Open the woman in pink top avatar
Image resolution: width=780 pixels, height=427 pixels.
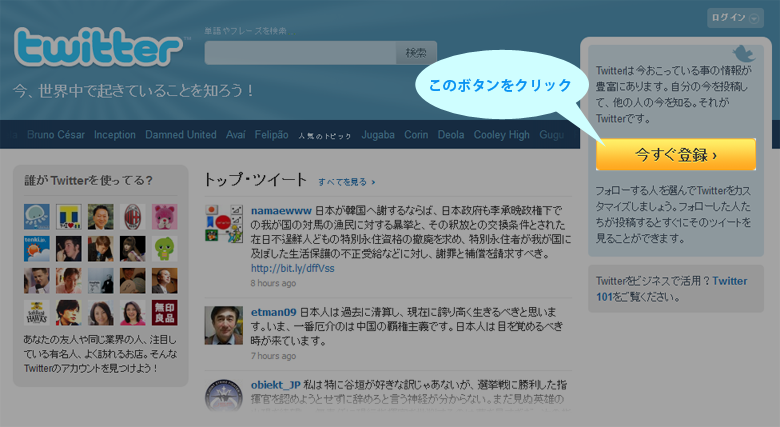[133, 313]
